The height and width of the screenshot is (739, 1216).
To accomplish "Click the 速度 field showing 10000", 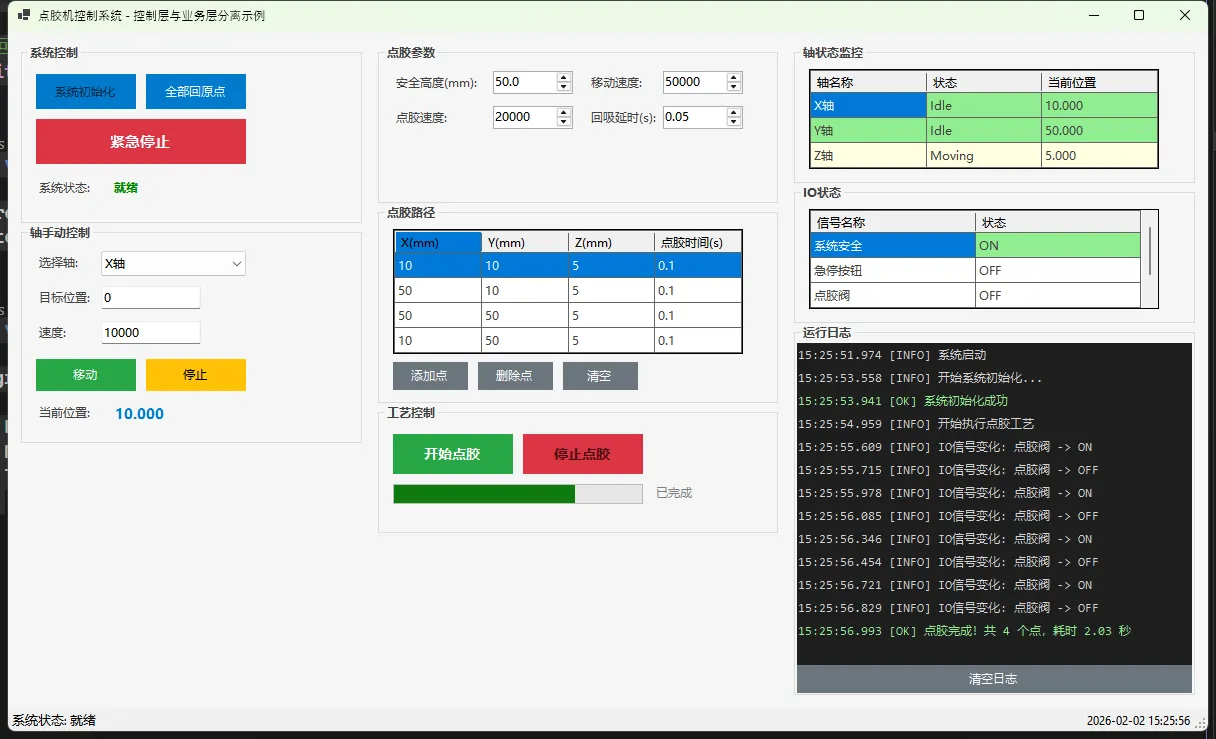I will pos(150,333).
